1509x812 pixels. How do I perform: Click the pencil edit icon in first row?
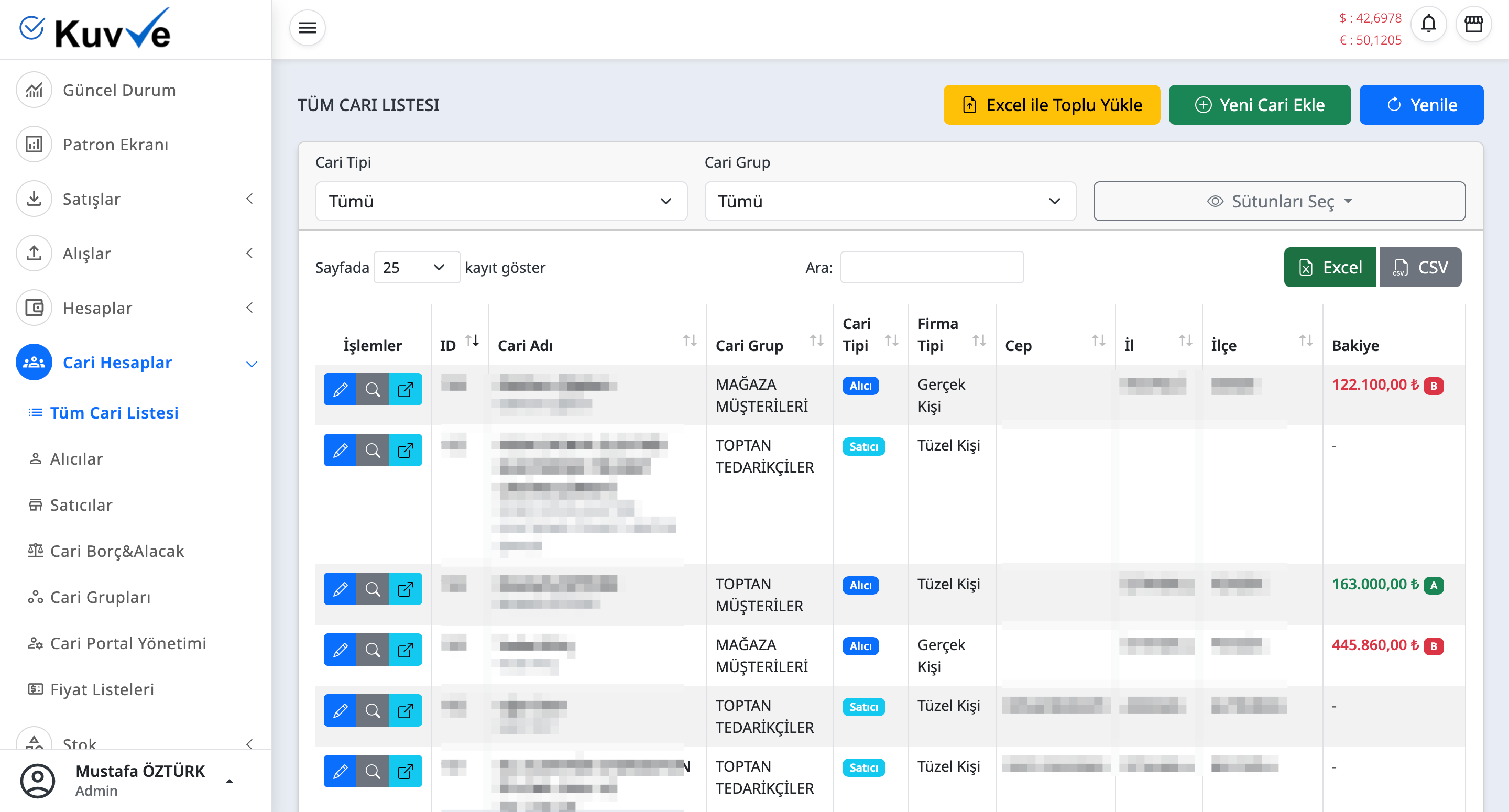tap(340, 389)
